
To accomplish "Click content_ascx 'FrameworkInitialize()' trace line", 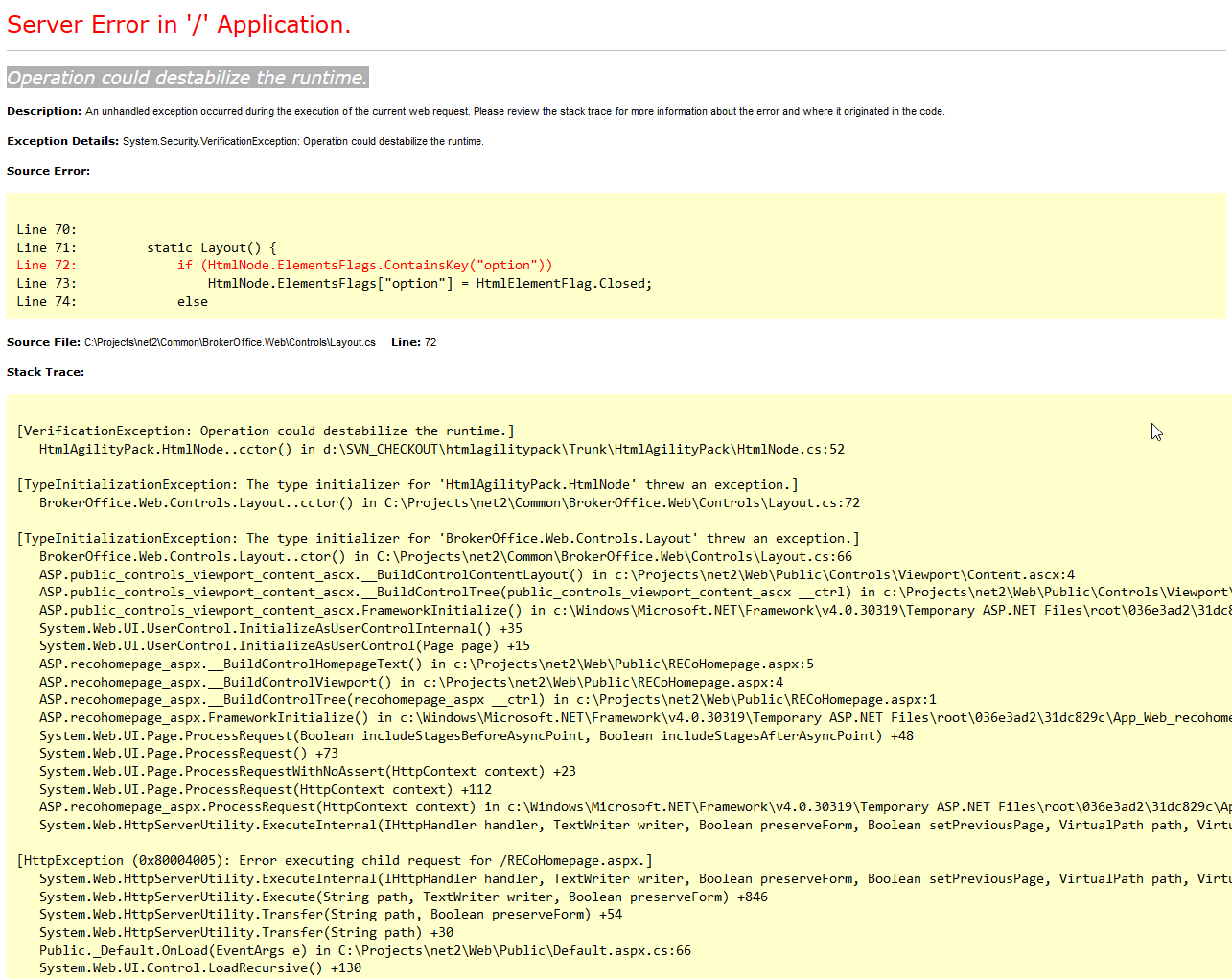I will [x=636, y=610].
